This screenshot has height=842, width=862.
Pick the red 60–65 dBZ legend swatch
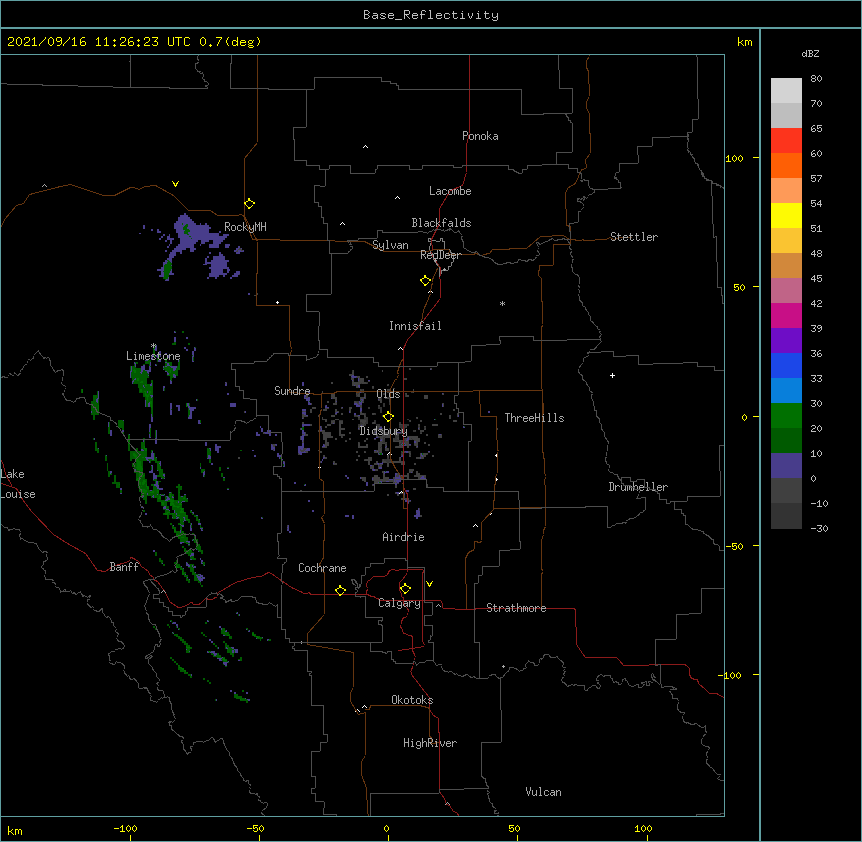pyautogui.click(x=786, y=140)
